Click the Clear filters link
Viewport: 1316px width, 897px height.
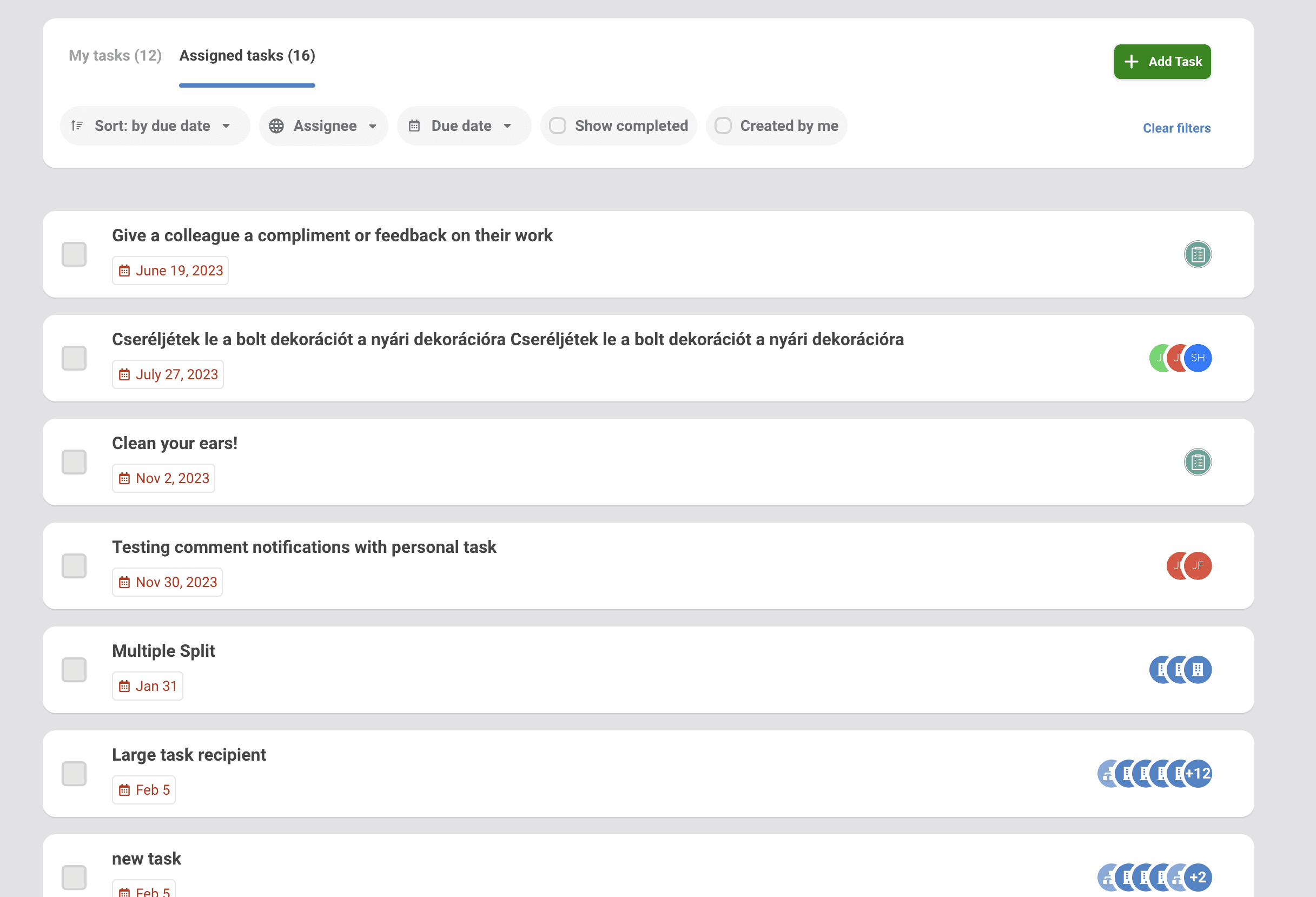click(1176, 128)
